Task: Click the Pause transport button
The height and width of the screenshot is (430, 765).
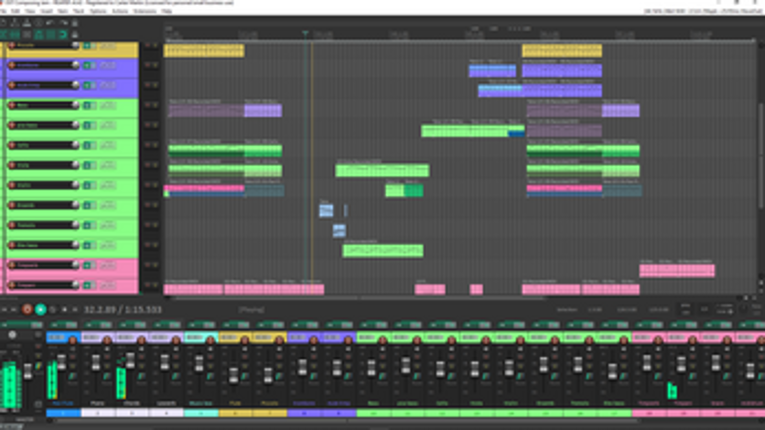Action: 75,309
